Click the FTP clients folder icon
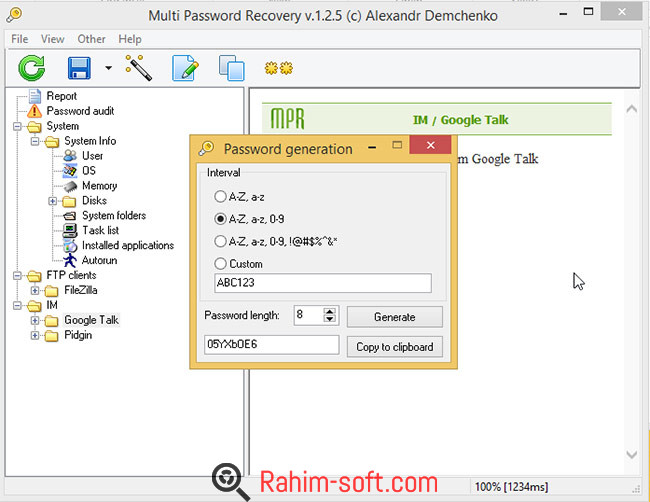The height and width of the screenshot is (502, 650). pos(34,276)
